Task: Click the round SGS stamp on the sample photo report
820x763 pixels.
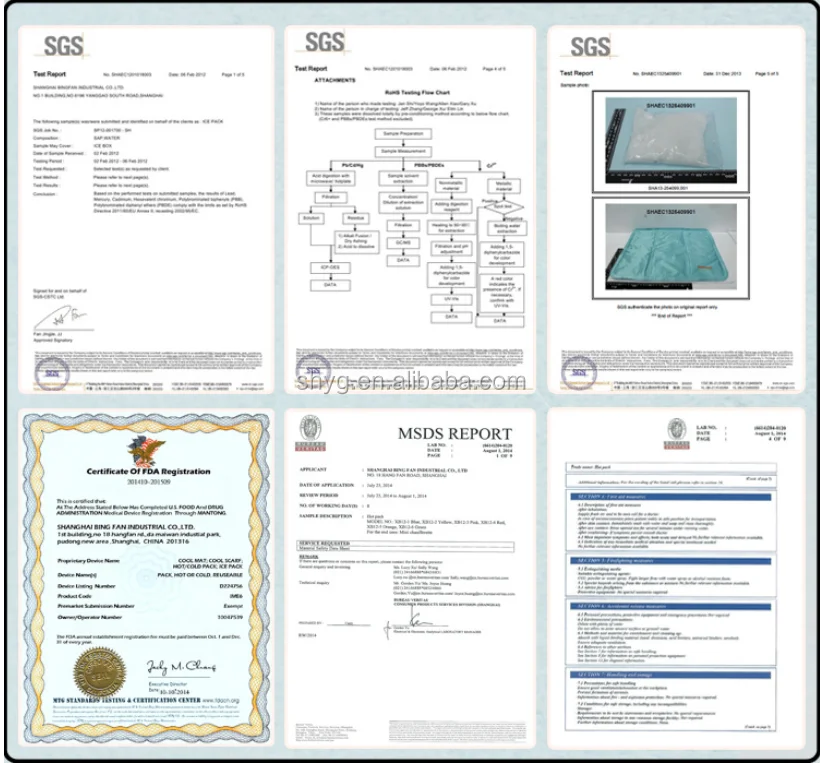Action: (579, 372)
